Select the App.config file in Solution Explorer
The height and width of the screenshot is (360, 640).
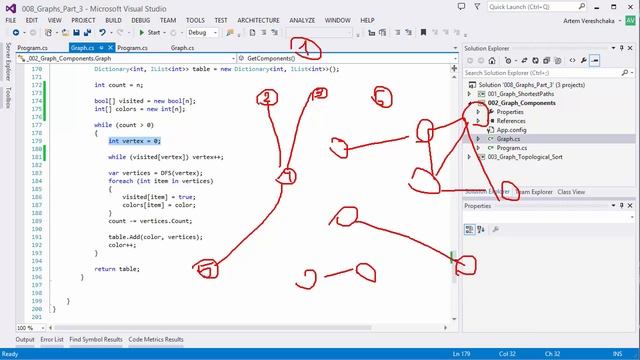(511, 130)
